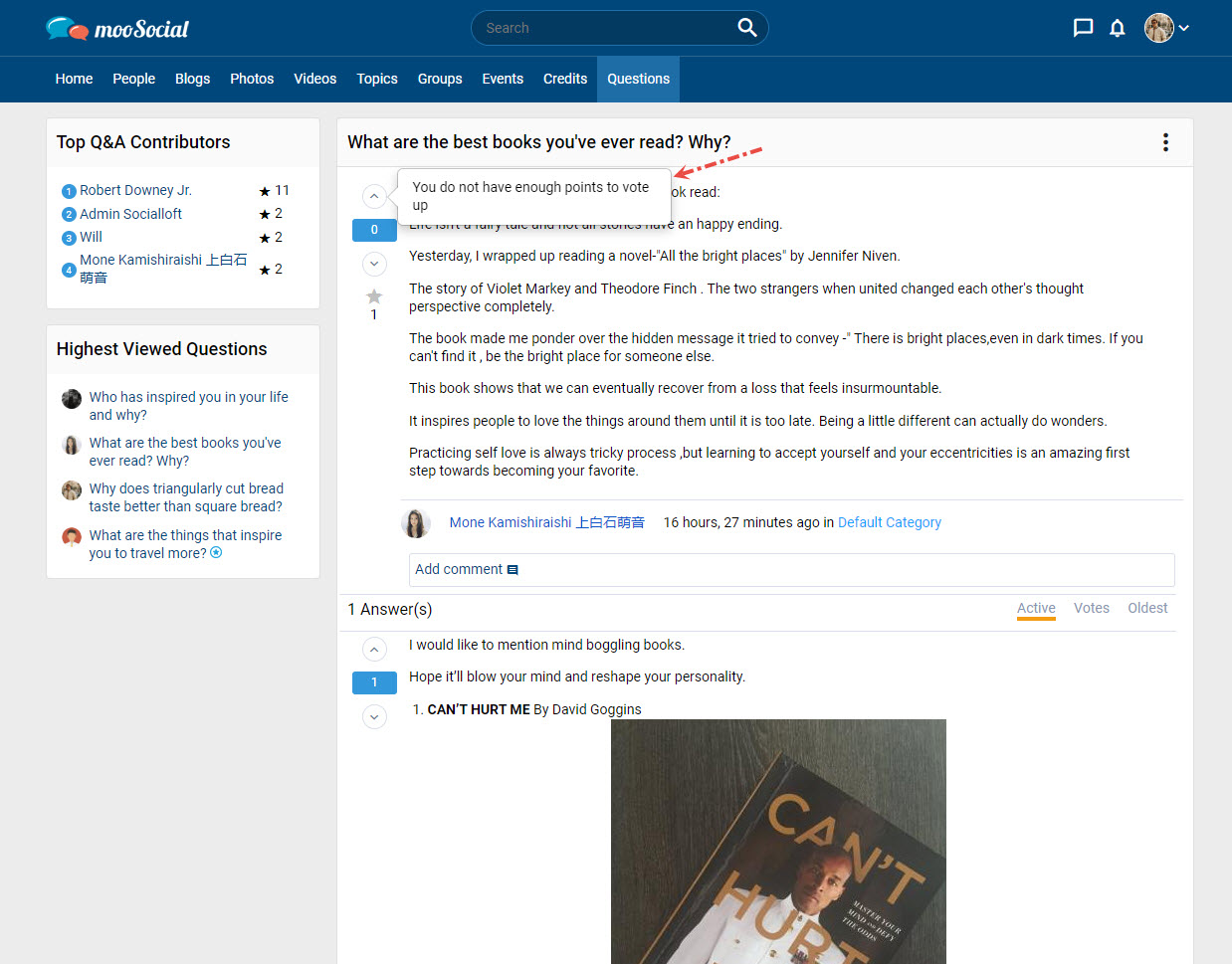
Task: Open contributor Will's profile
Action: click(91, 237)
